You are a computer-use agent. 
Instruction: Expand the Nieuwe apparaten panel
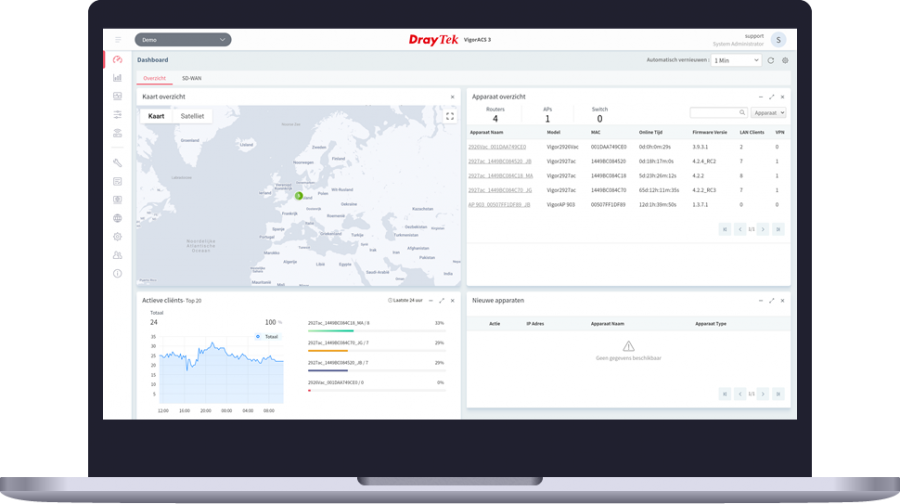[771, 301]
